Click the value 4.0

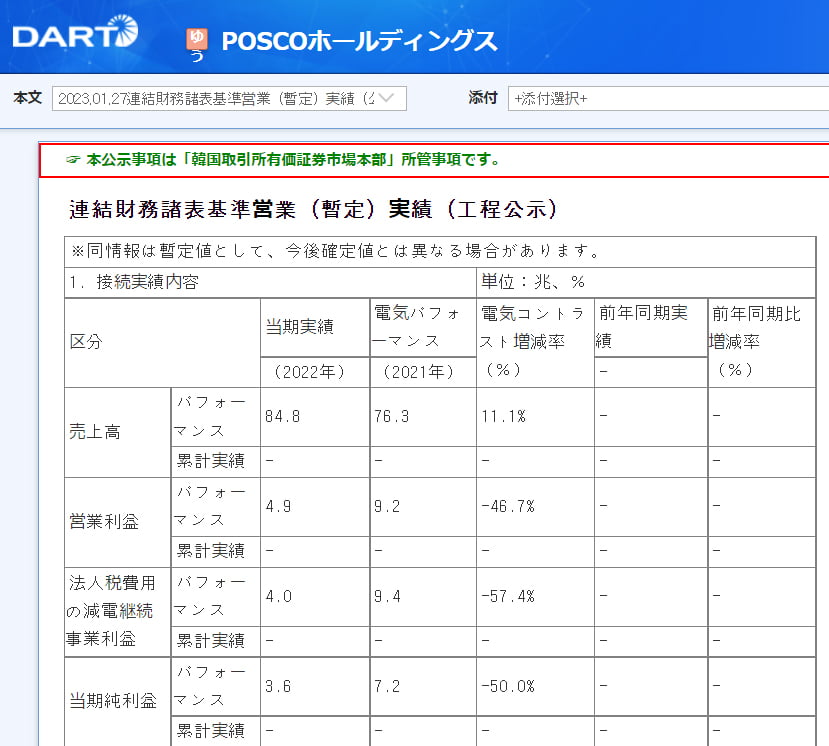pos(278,596)
